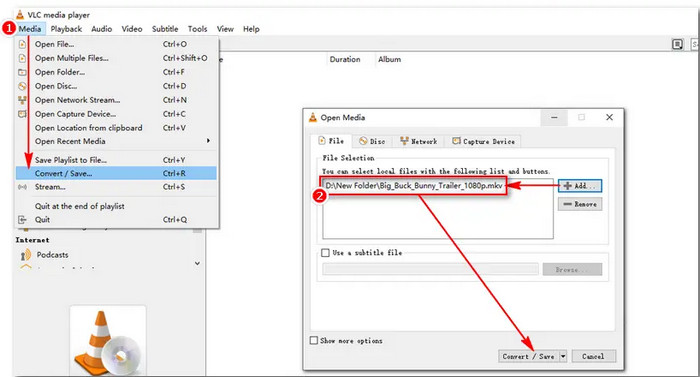Image resolution: width=700 pixels, height=377 pixels.
Task: Open the Tools menu
Action: click(197, 29)
